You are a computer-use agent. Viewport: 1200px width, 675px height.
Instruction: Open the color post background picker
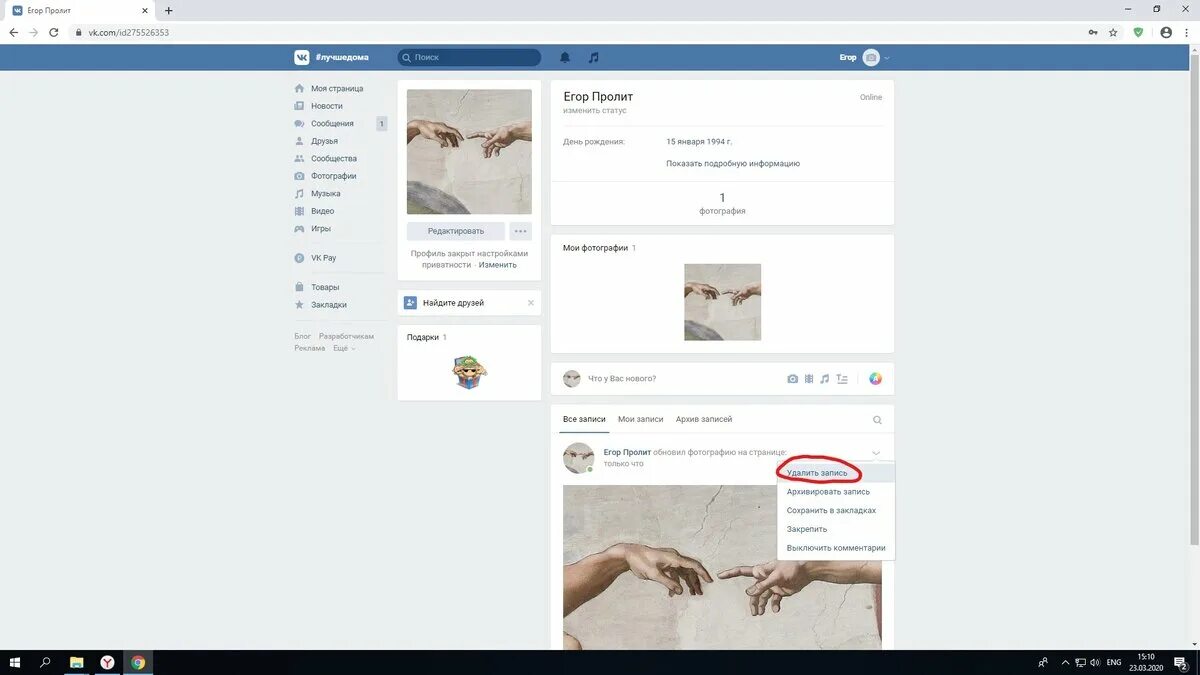tap(875, 379)
